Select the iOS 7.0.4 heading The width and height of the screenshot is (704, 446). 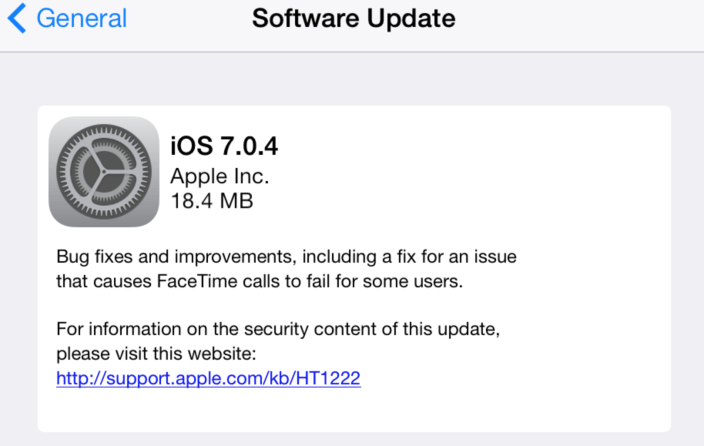[x=224, y=147]
